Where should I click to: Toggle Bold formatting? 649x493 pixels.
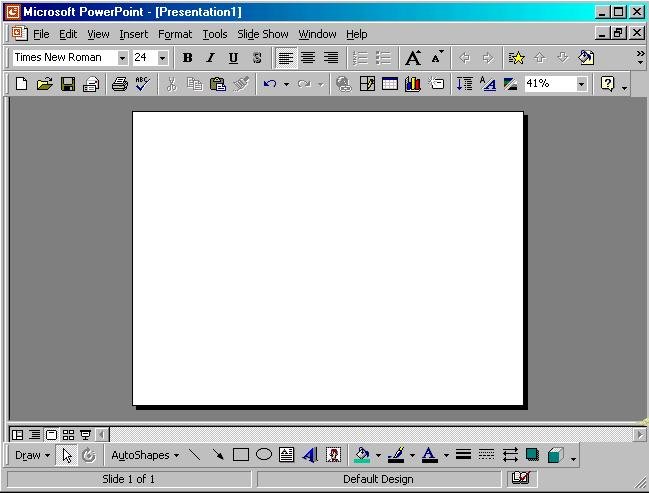187,58
